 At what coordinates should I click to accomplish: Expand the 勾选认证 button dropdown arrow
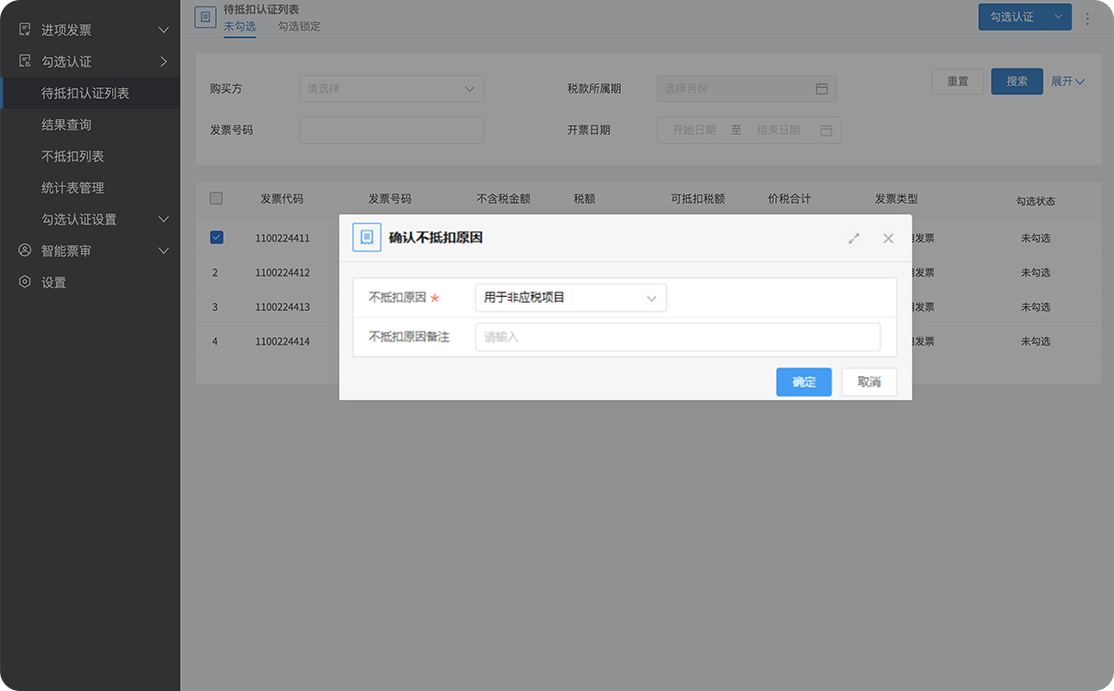pyautogui.click(x=1058, y=17)
